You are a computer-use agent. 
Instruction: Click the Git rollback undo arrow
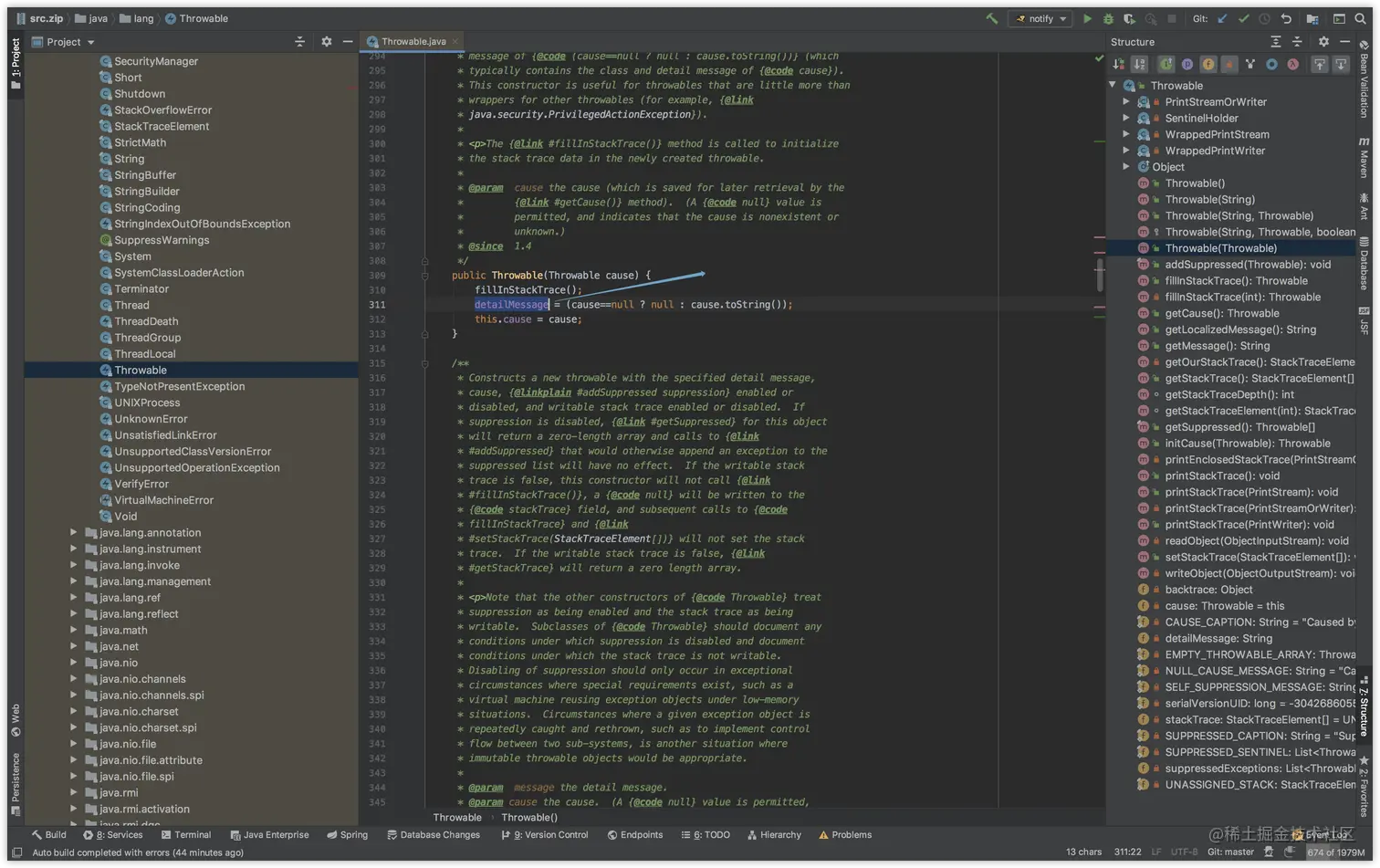[1286, 18]
